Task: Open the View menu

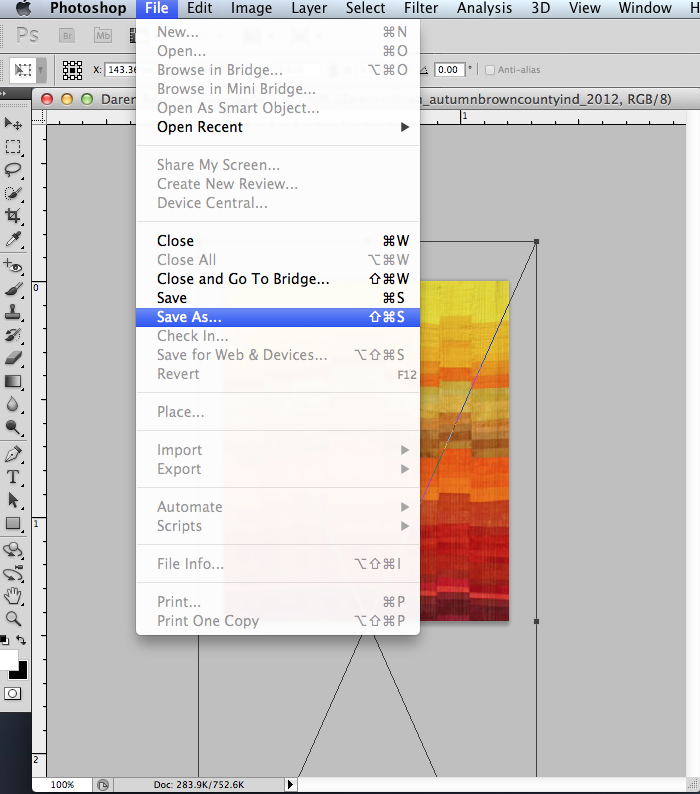Action: (585, 8)
